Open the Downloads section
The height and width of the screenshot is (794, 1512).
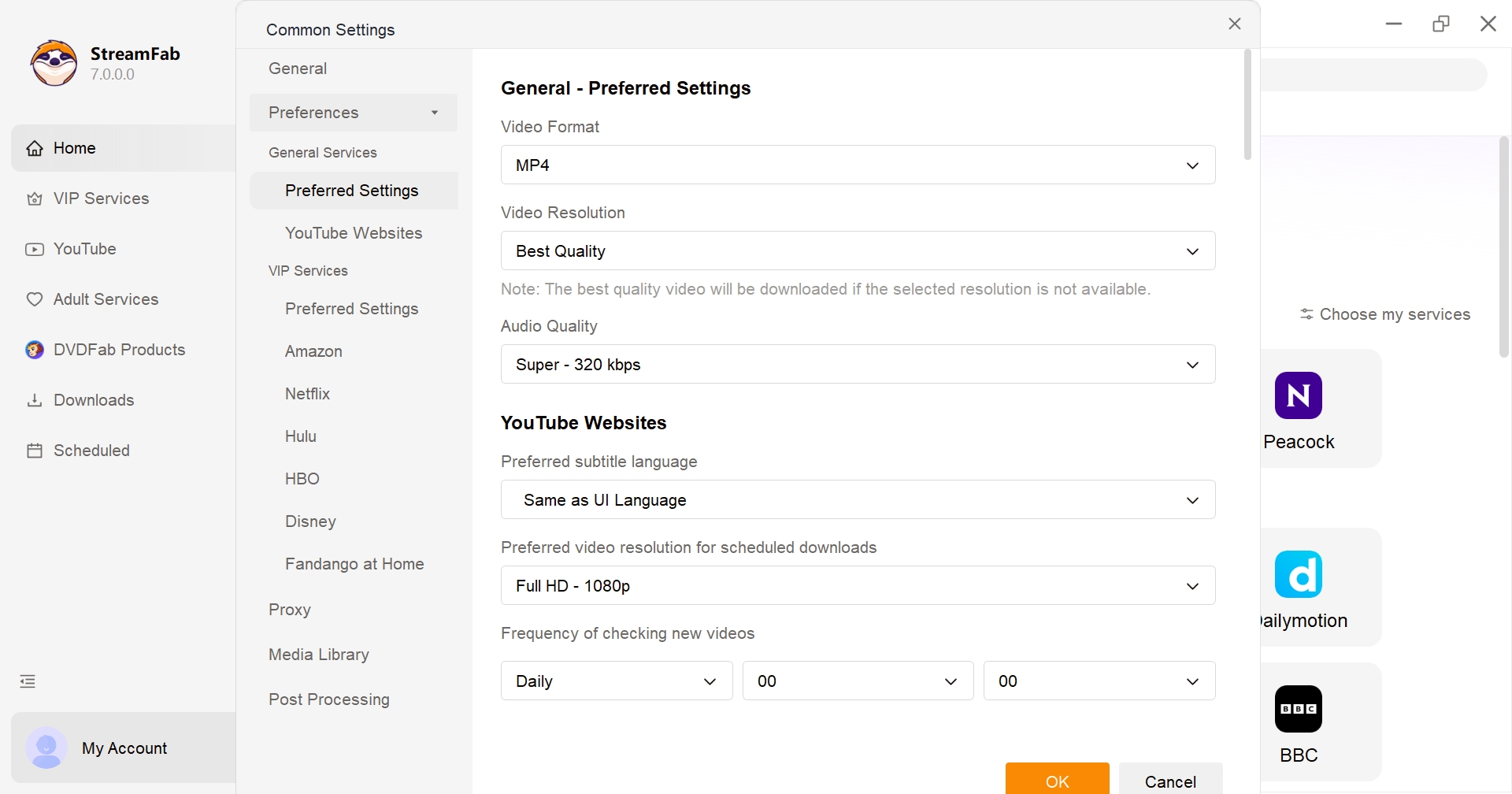[x=94, y=400]
